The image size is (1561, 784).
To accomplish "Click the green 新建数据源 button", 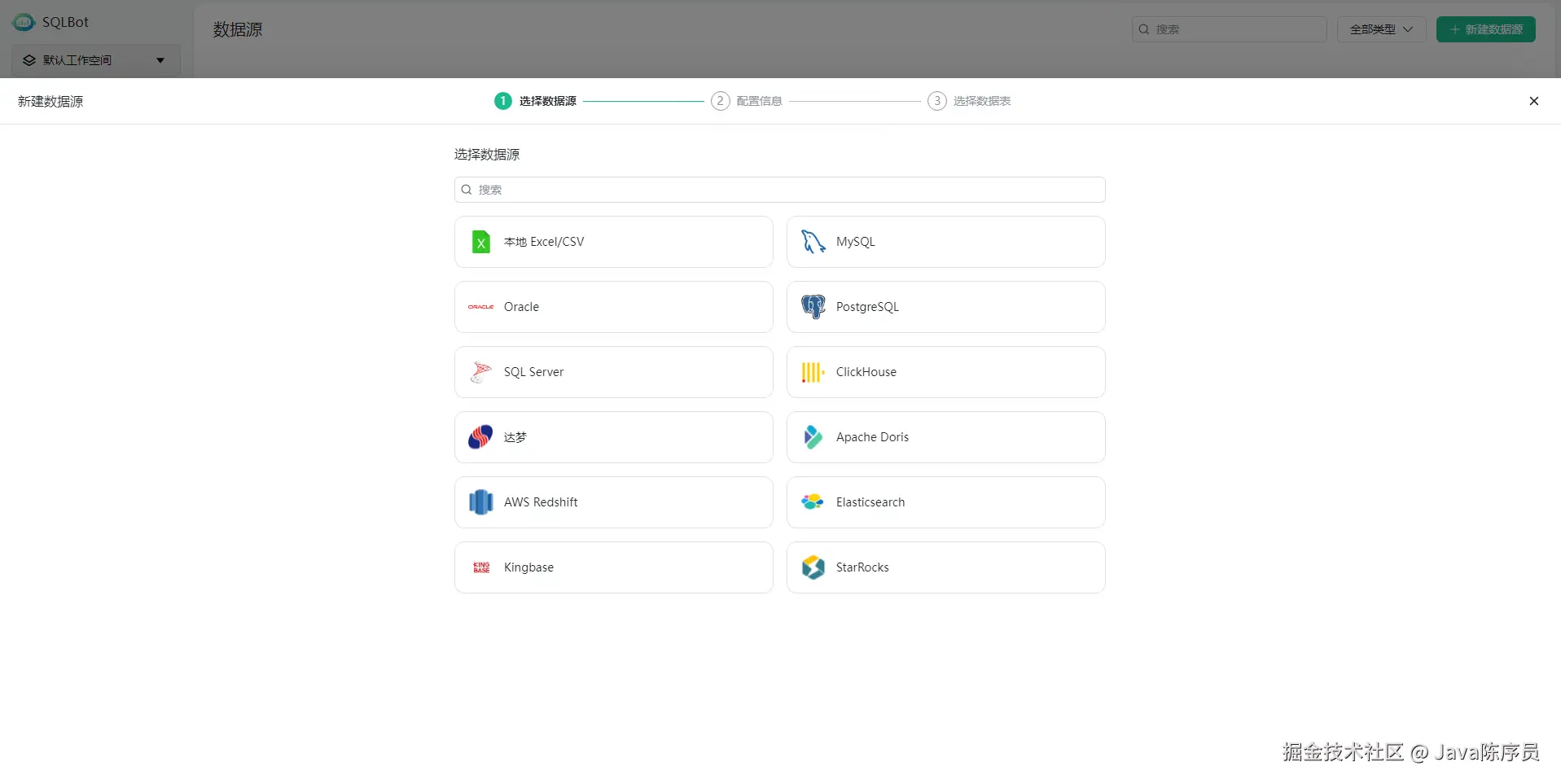I will (1486, 29).
